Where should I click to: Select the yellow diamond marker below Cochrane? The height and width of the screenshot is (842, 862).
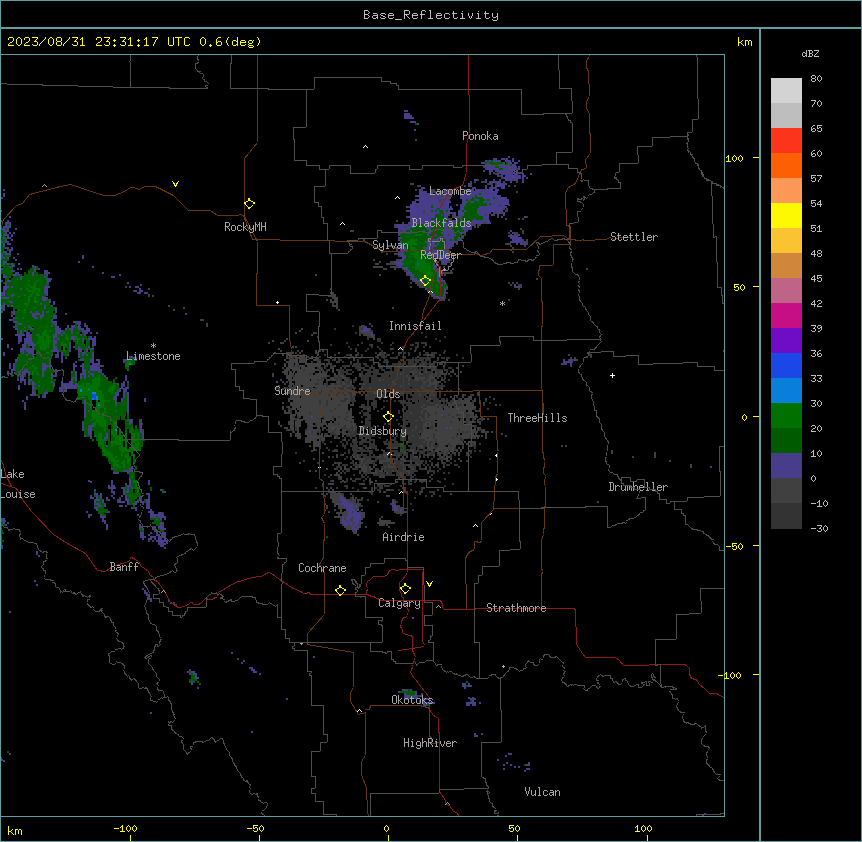coord(340,590)
